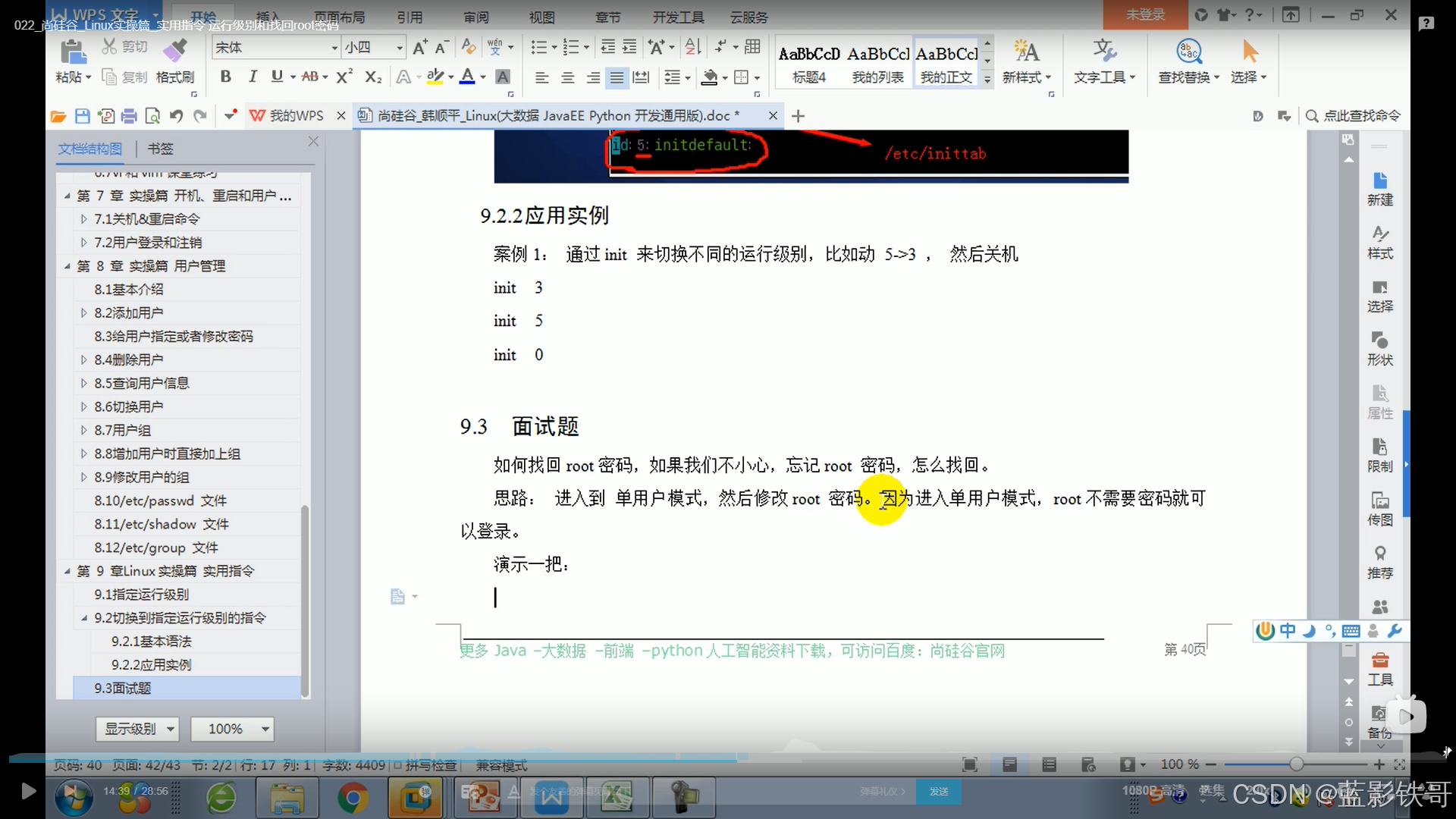The height and width of the screenshot is (819, 1456).
Task: Toggle bold formatting
Action: (x=225, y=77)
